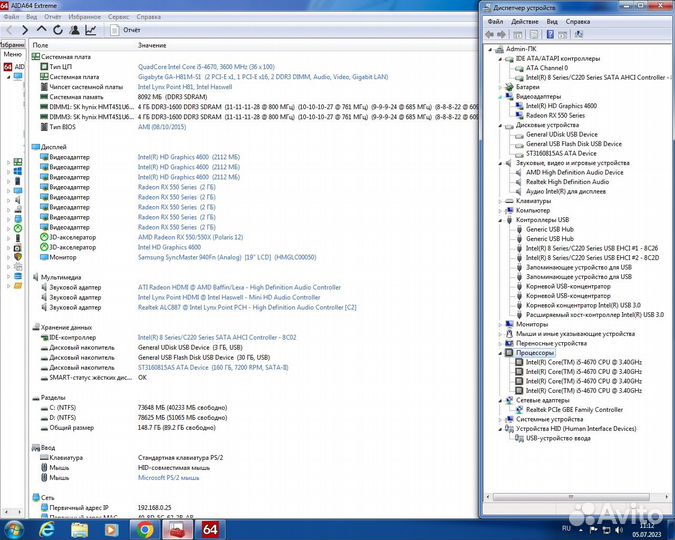Collapse Дисковые устройства node
This screenshot has height=540, width=675.
click(500, 125)
